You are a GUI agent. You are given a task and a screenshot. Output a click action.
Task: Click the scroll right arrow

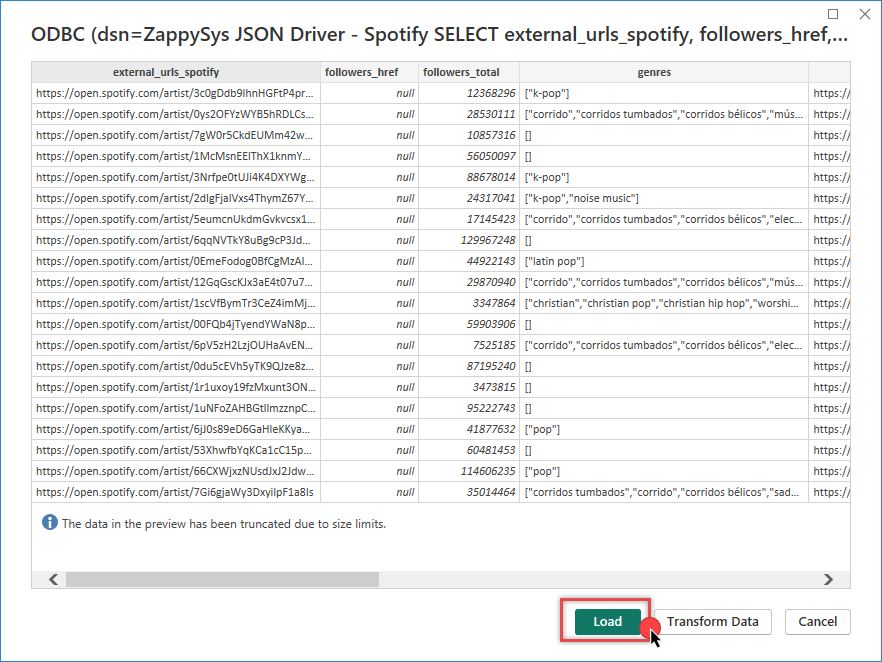[x=828, y=579]
